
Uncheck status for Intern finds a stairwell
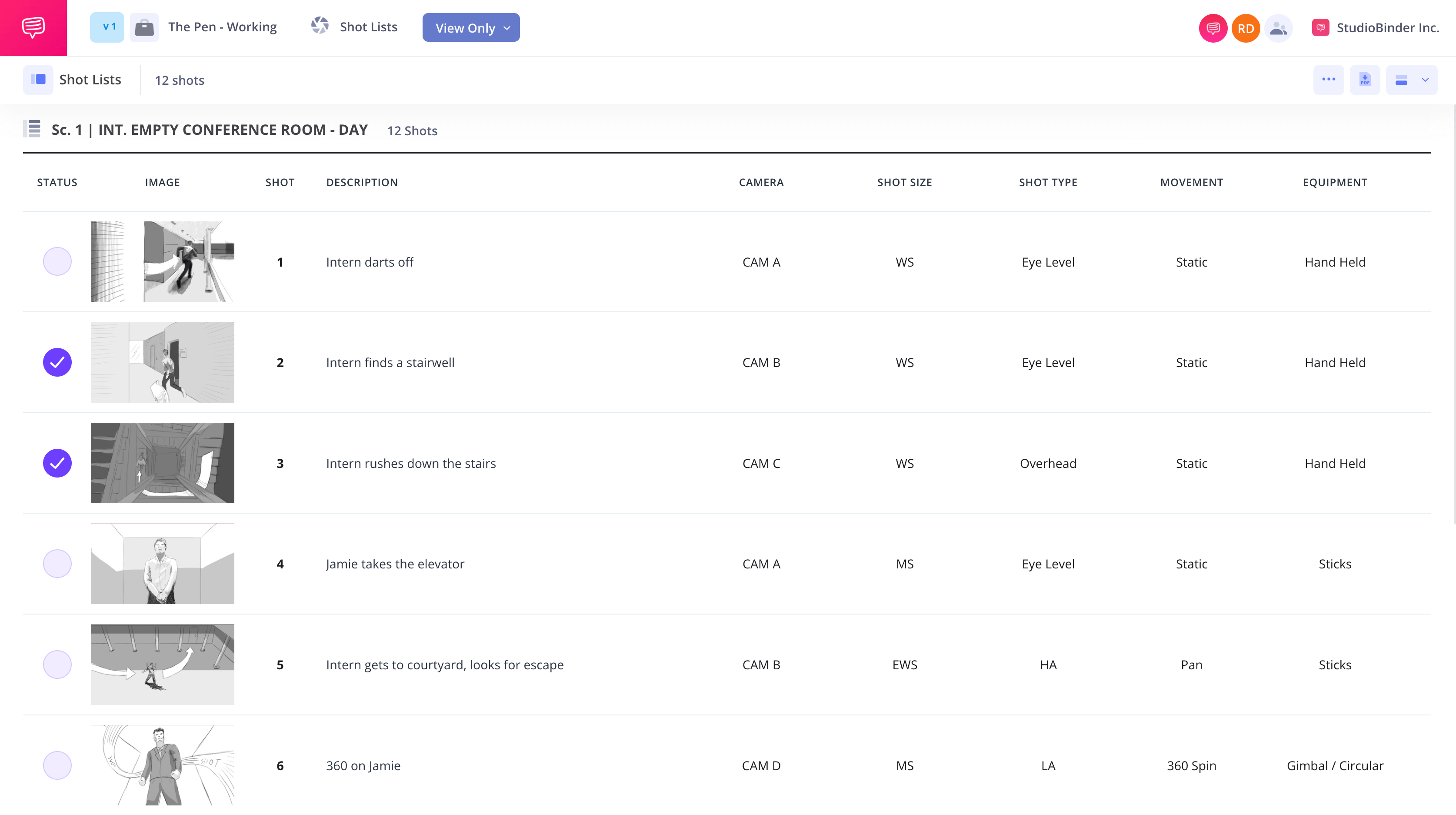(57, 362)
